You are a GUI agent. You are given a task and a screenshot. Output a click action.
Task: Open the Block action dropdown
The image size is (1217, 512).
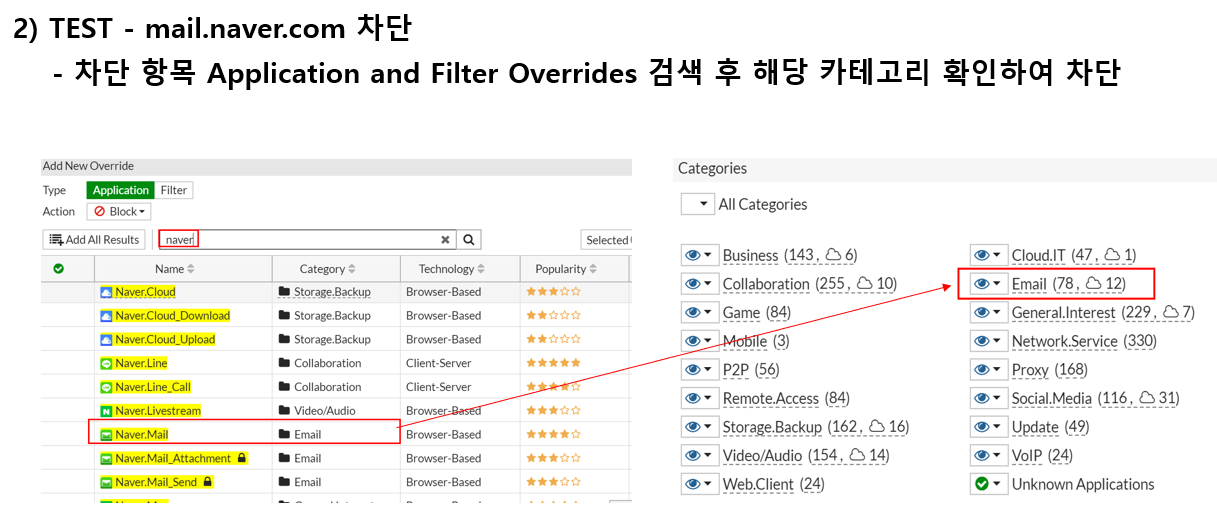(x=119, y=212)
